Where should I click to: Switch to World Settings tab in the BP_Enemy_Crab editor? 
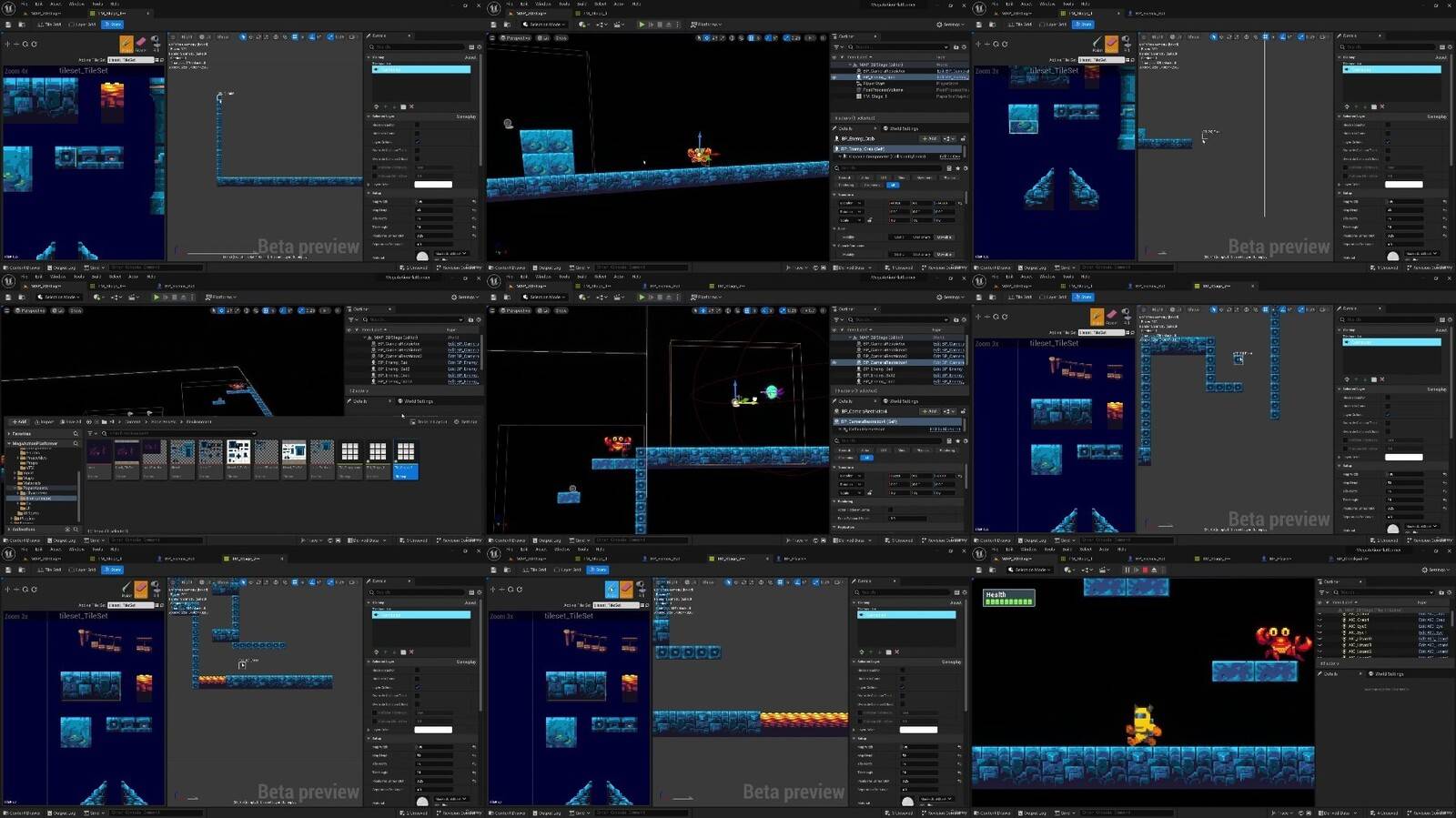(x=899, y=128)
